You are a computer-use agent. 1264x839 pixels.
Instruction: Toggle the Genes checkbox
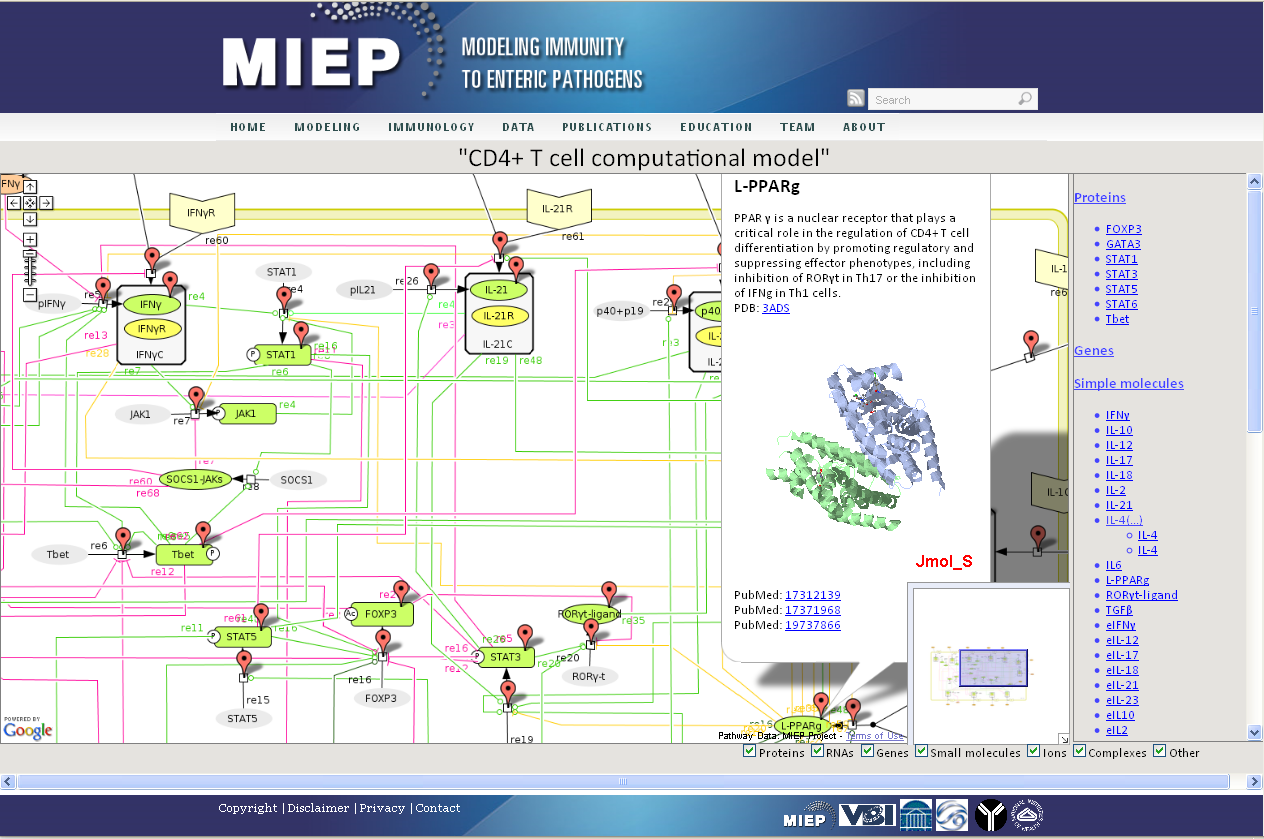867,752
